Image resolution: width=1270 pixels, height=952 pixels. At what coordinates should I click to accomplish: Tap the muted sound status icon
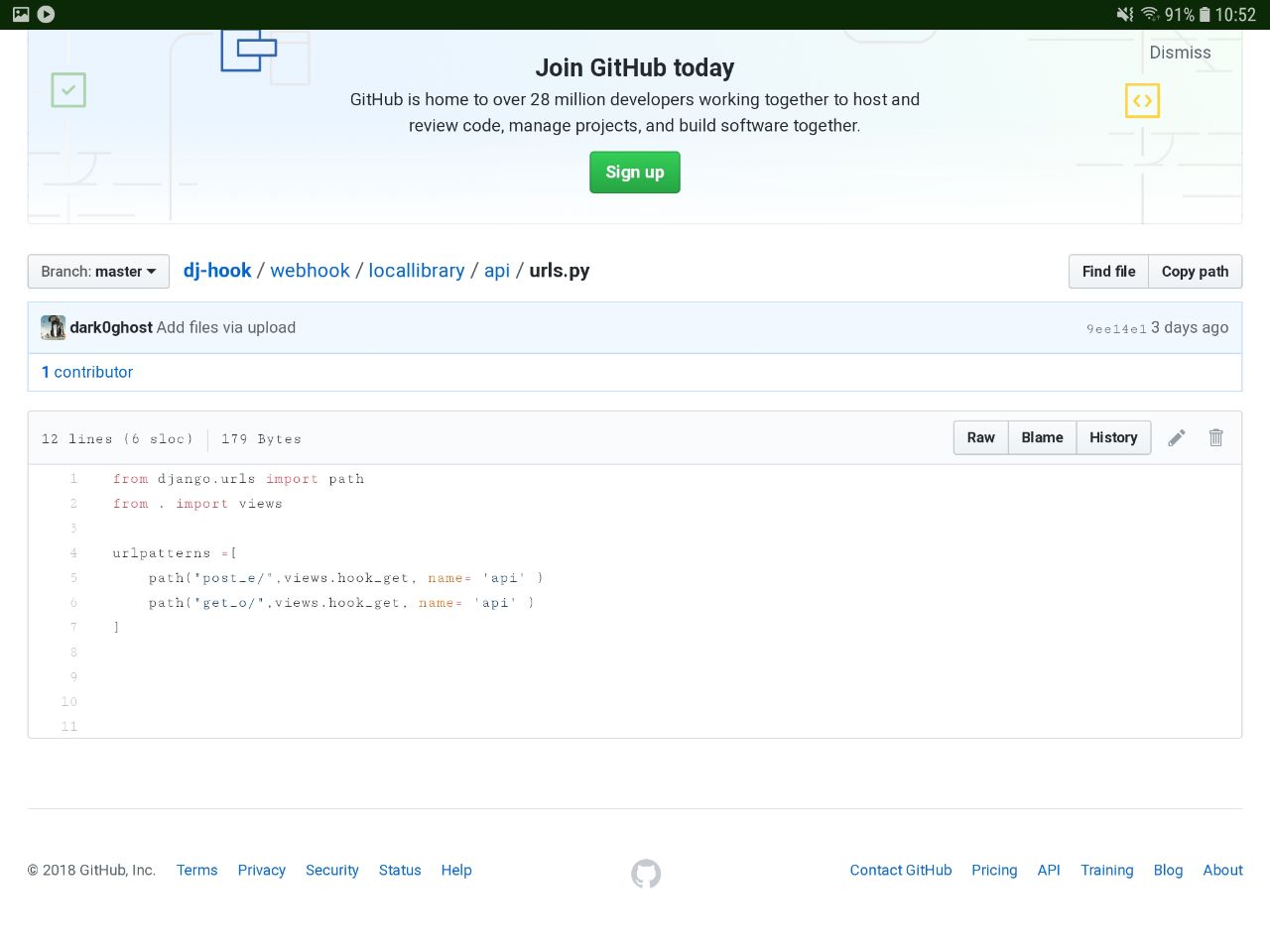[x=1124, y=14]
